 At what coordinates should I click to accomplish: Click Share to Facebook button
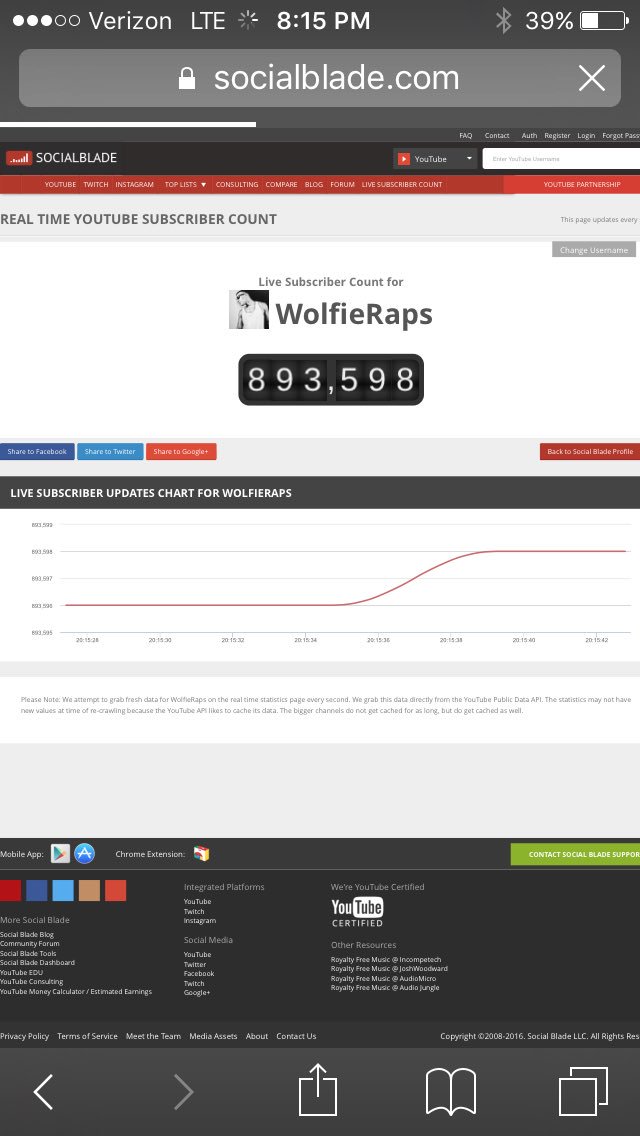(x=37, y=451)
